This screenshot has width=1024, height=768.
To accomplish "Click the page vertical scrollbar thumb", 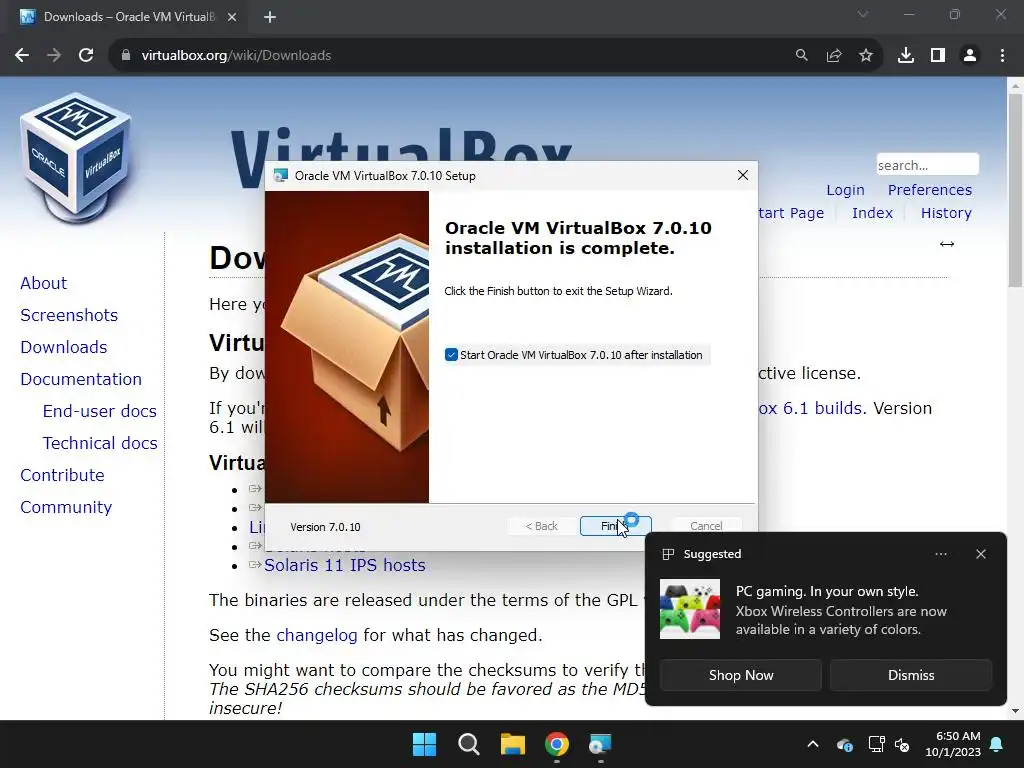I will click(1015, 190).
